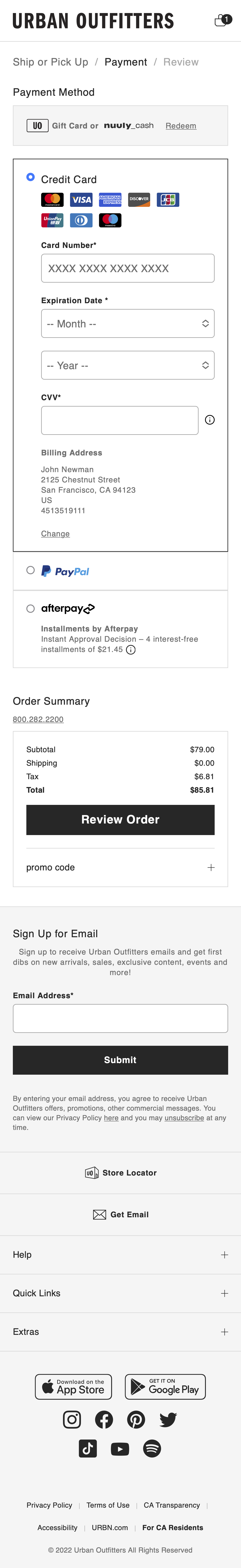Open Urban Outfitters Instagram page
Viewport: 241px width, 1568px height.
pos(72,1419)
